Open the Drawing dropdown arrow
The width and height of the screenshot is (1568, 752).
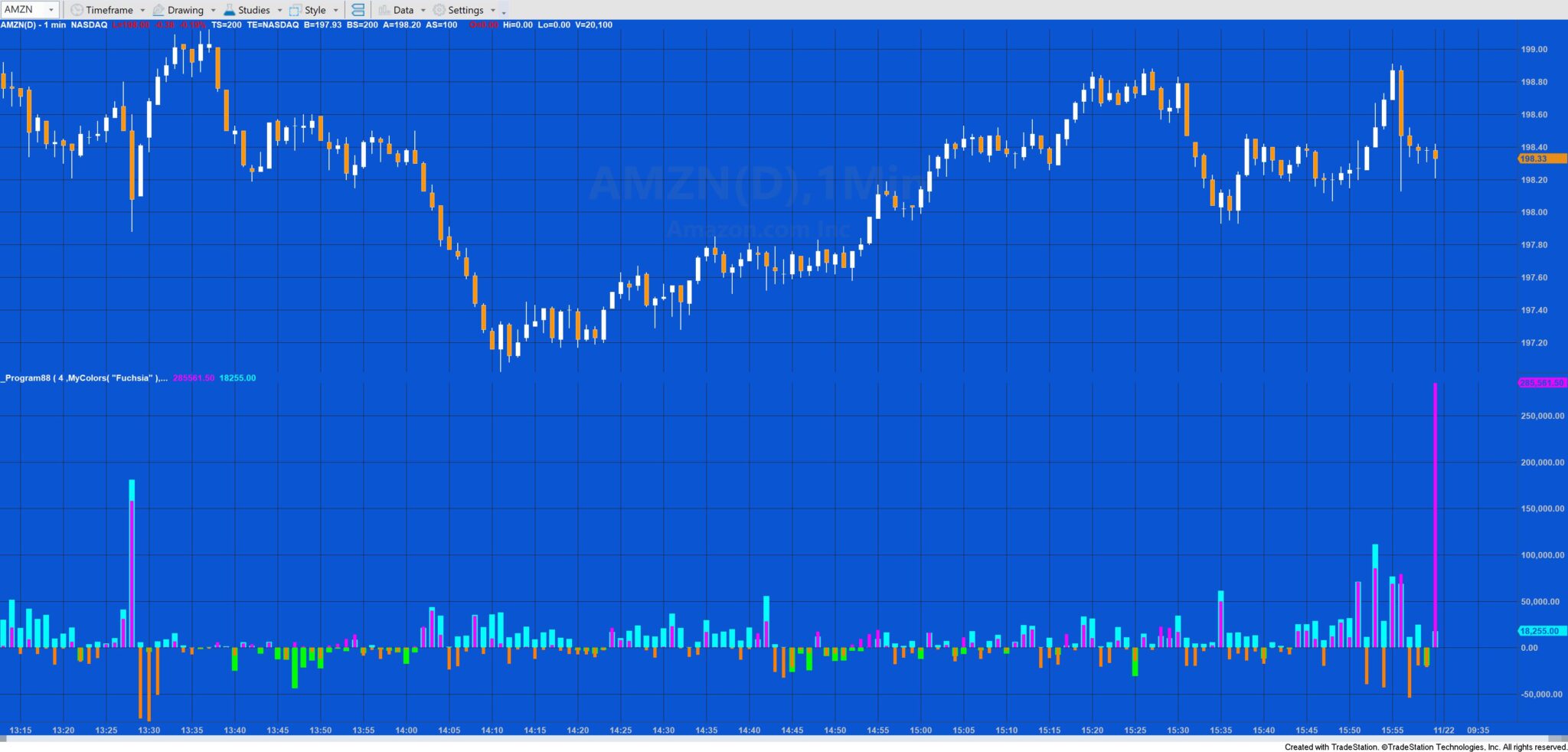[213, 10]
